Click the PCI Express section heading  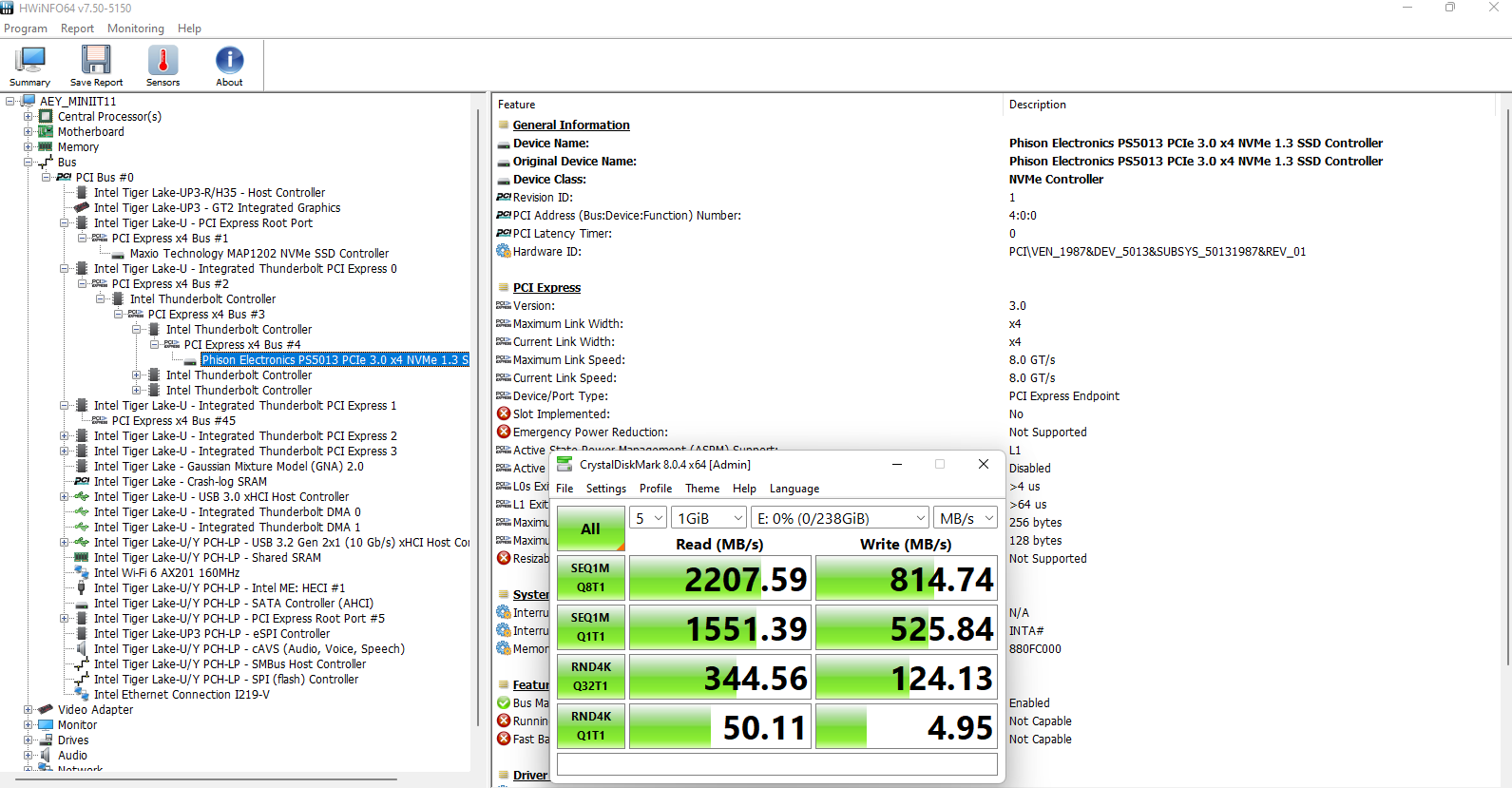546,288
